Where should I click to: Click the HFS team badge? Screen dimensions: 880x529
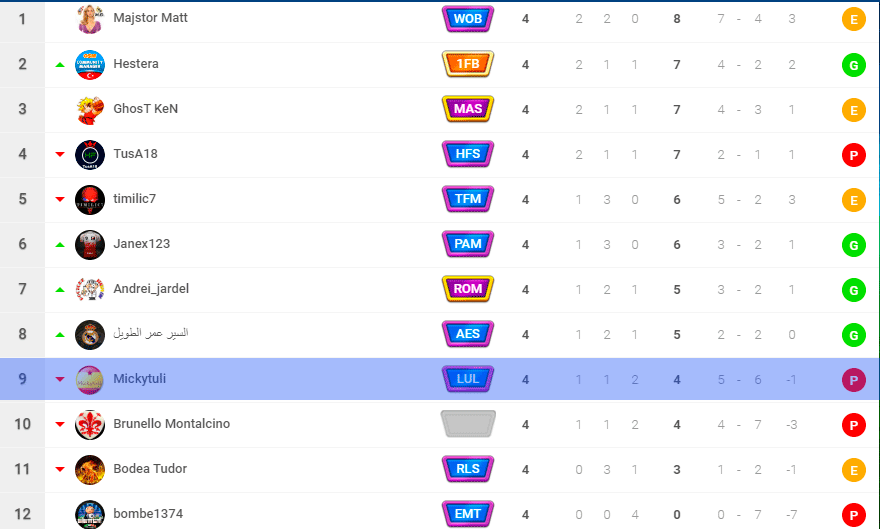tap(468, 154)
